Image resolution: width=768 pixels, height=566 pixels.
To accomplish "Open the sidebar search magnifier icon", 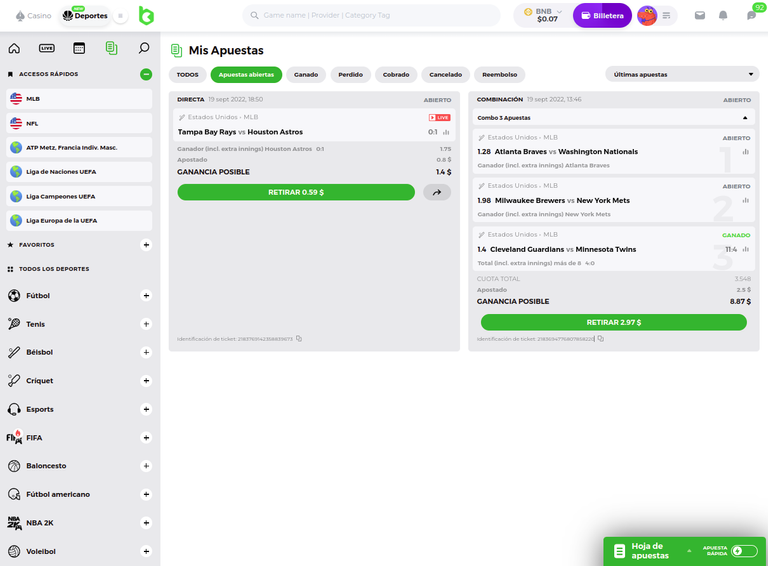I will [144, 48].
